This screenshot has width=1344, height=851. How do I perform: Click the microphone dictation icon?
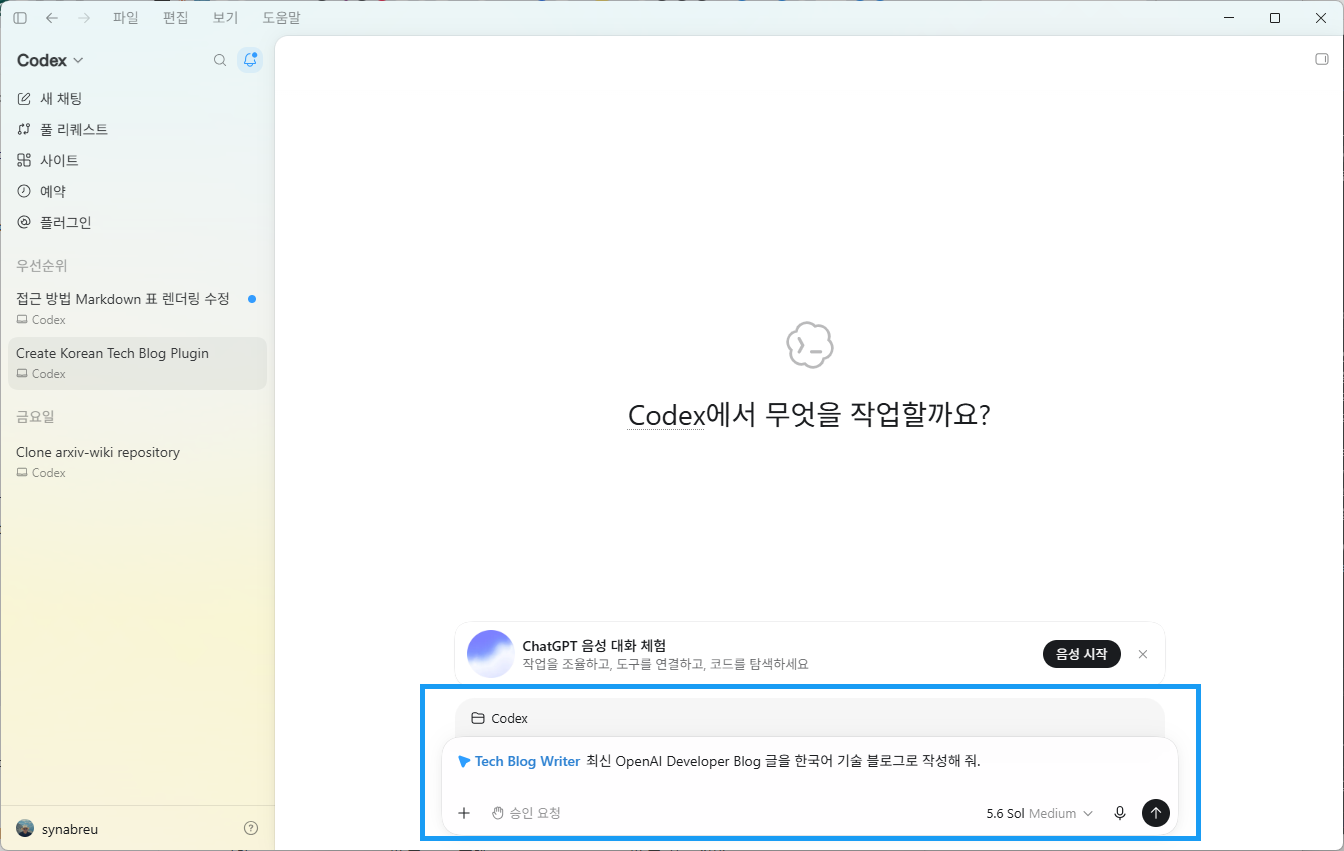[1120, 813]
